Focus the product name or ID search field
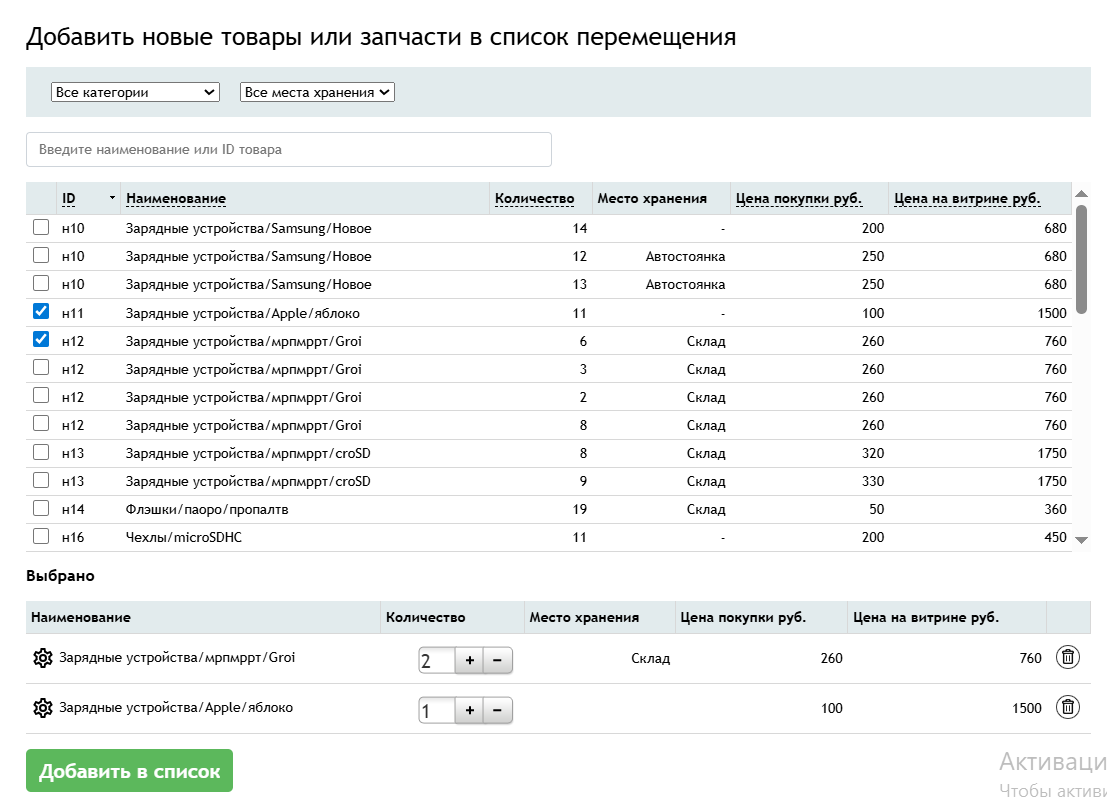The image size is (1107, 803). click(289, 150)
